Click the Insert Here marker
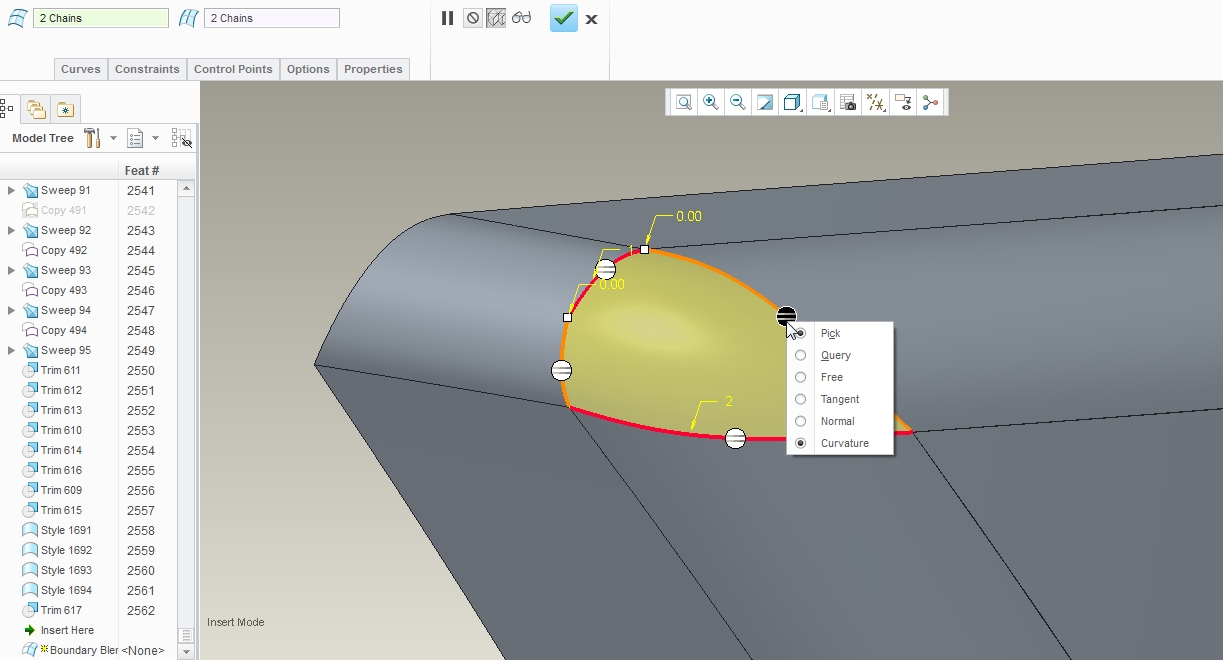Viewport: 1223px width, 660px height. pyautogui.click(x=67, y=630)
